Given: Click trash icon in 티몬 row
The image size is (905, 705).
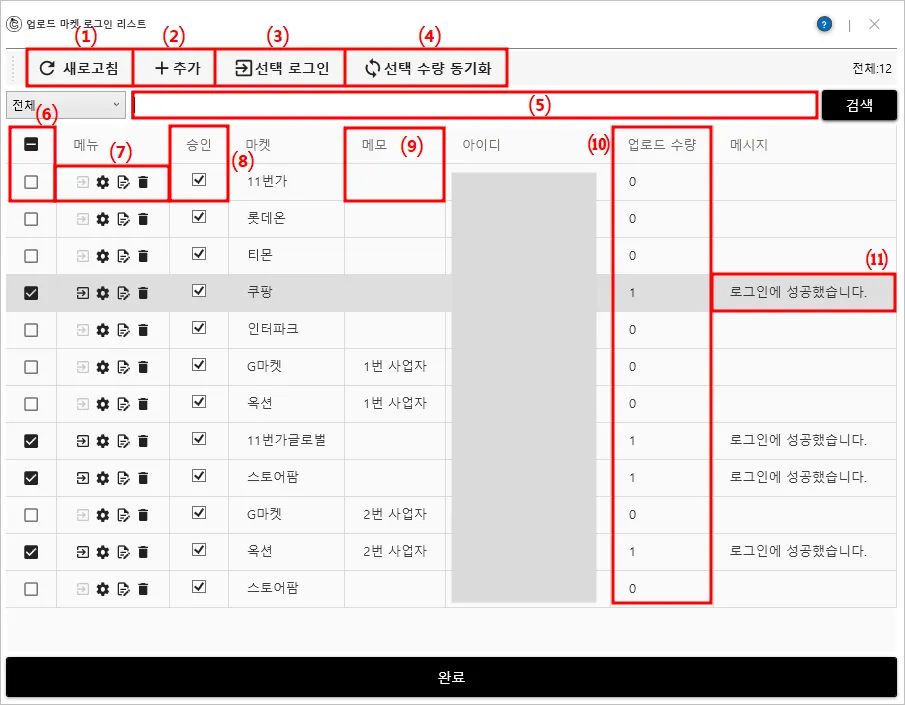Looking at the screenshot, I should click(x=143, y=256).
